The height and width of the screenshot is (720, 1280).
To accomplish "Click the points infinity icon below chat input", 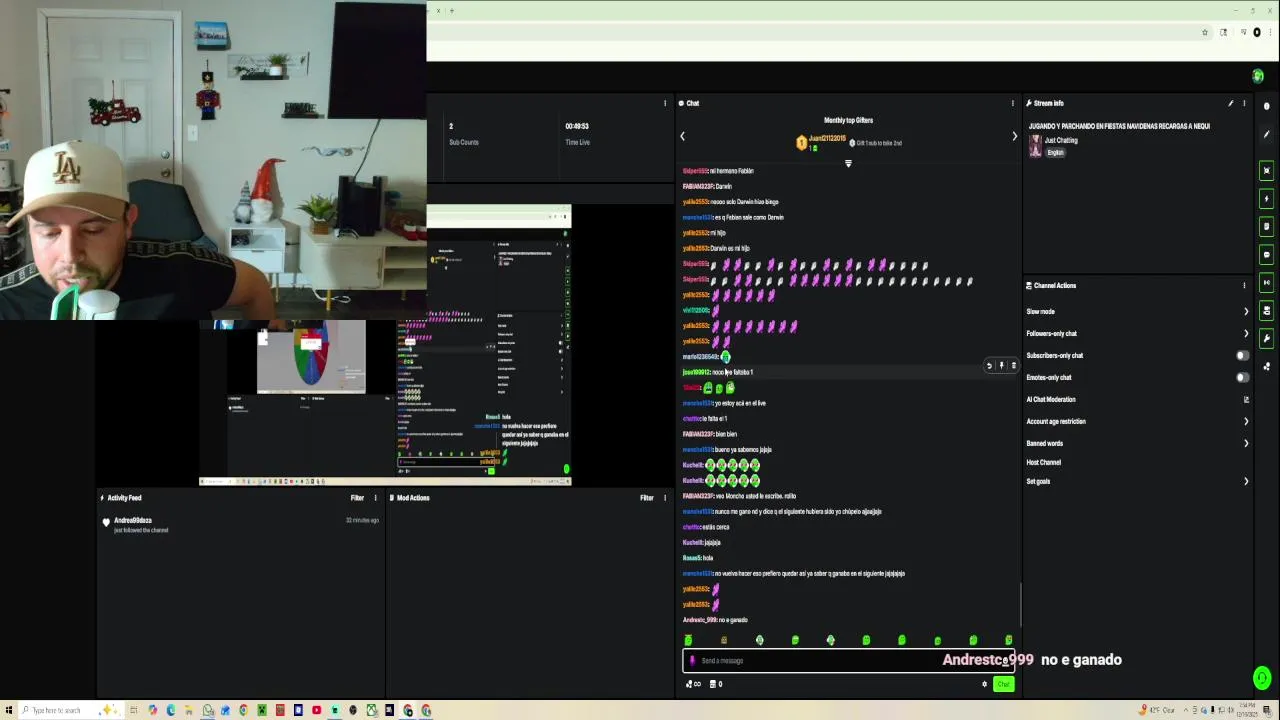I will [x=692, y=684].
